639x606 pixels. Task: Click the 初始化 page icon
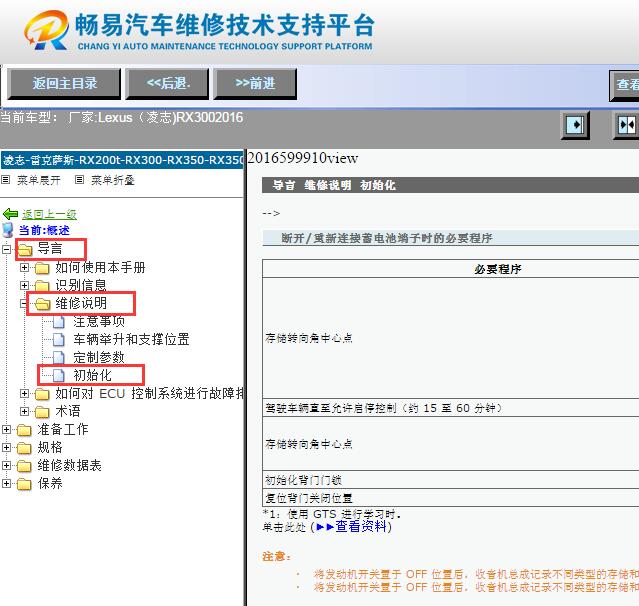tap(59, 375)
